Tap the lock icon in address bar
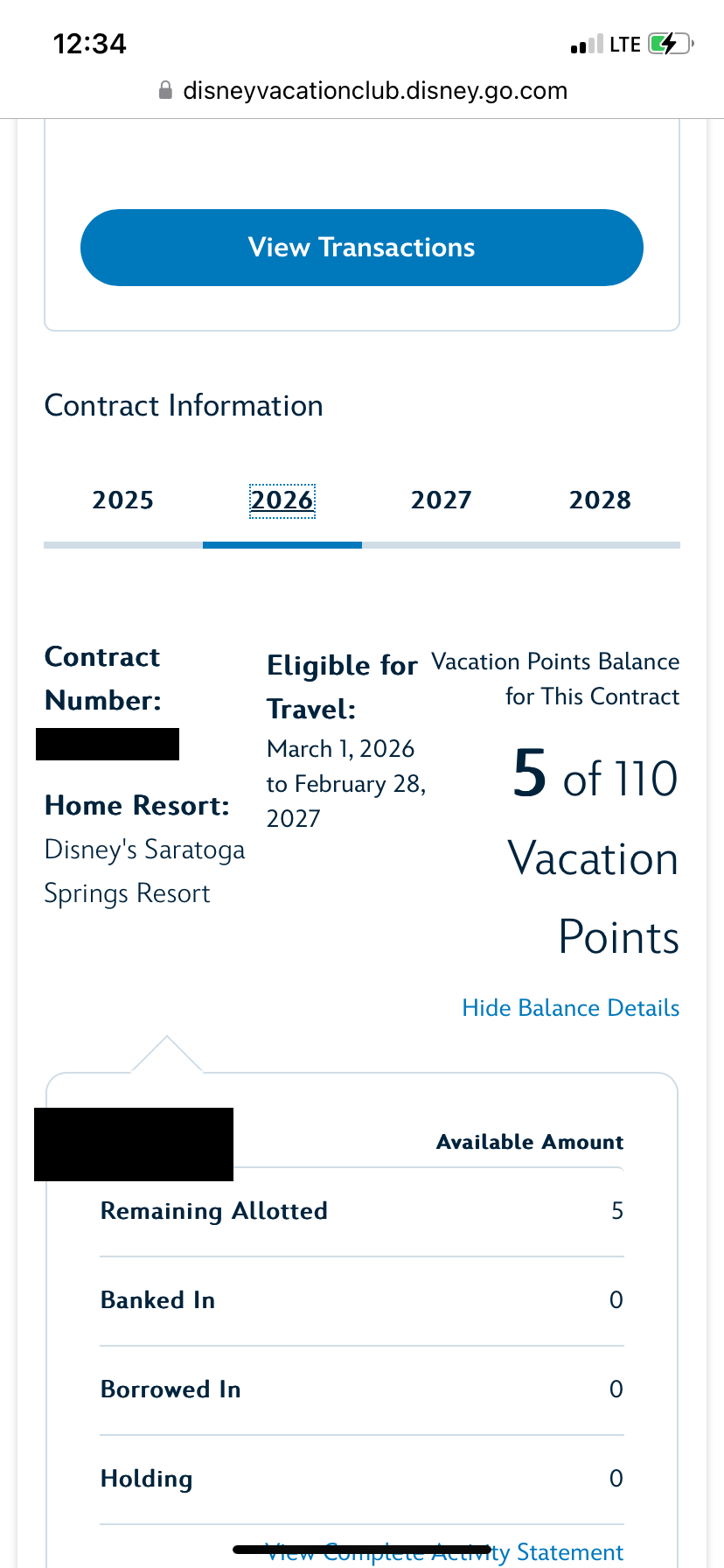 point(165,91)
